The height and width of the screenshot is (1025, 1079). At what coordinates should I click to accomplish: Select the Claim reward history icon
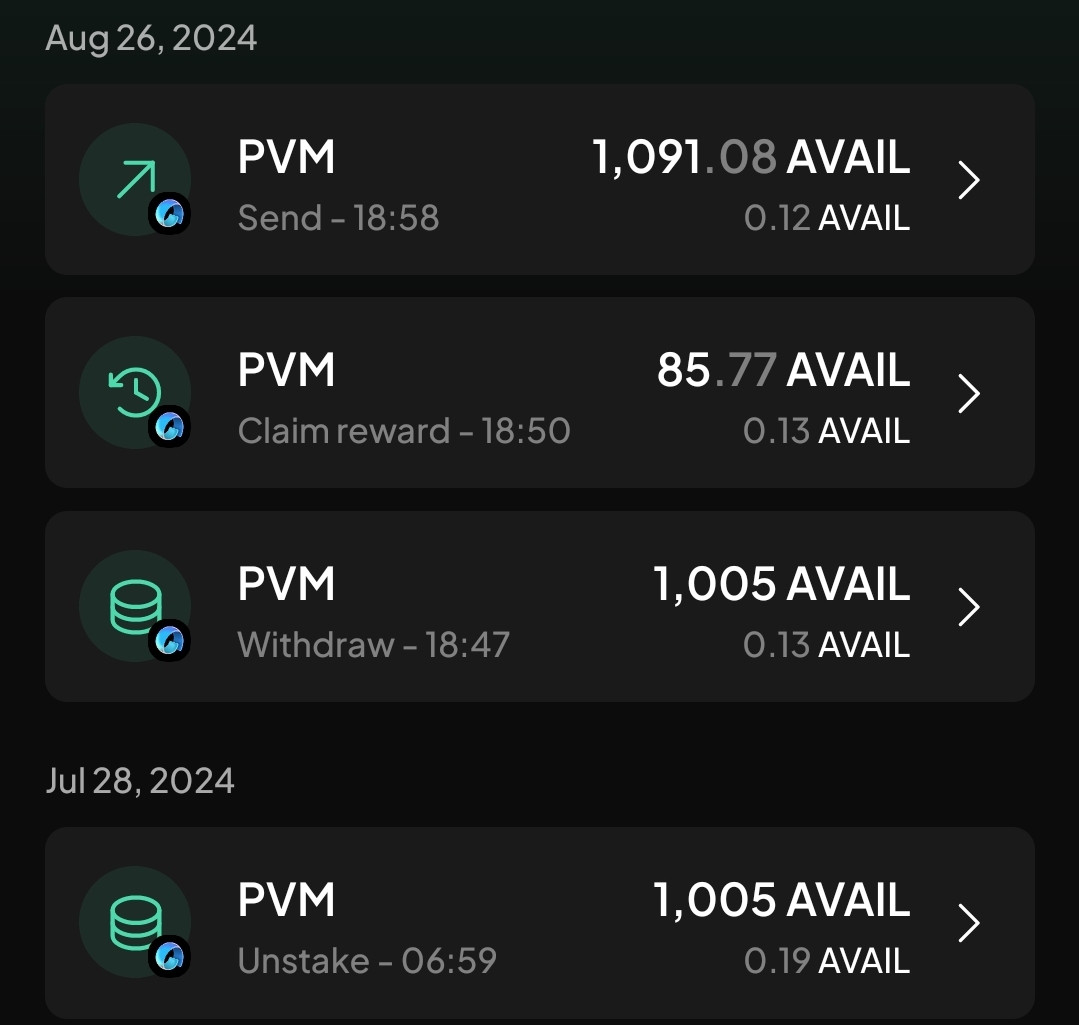[133, 390]
